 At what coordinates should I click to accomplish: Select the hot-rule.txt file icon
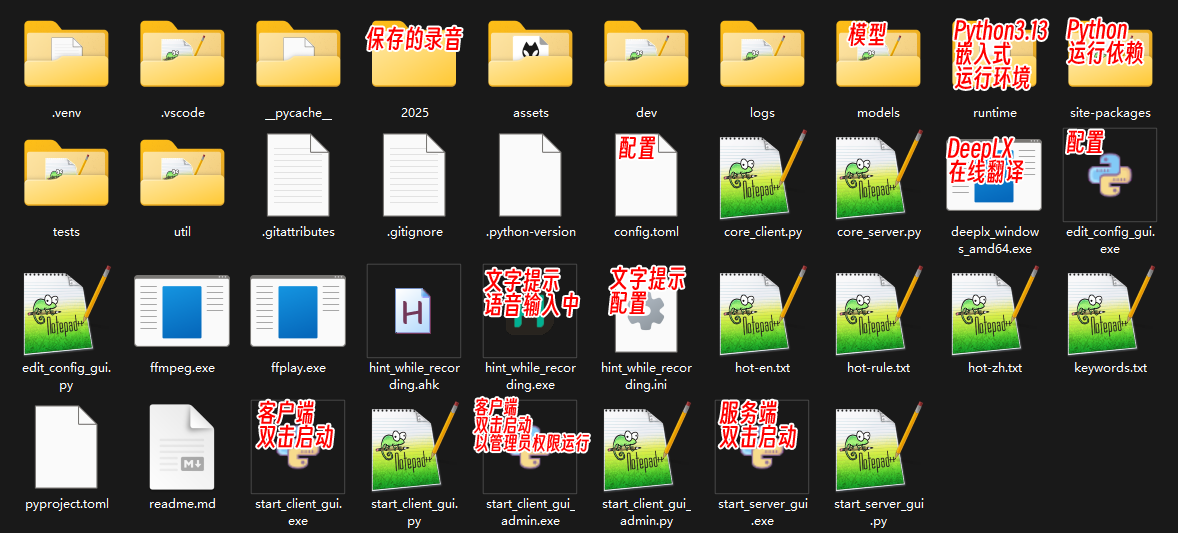(x=878, y=310)
